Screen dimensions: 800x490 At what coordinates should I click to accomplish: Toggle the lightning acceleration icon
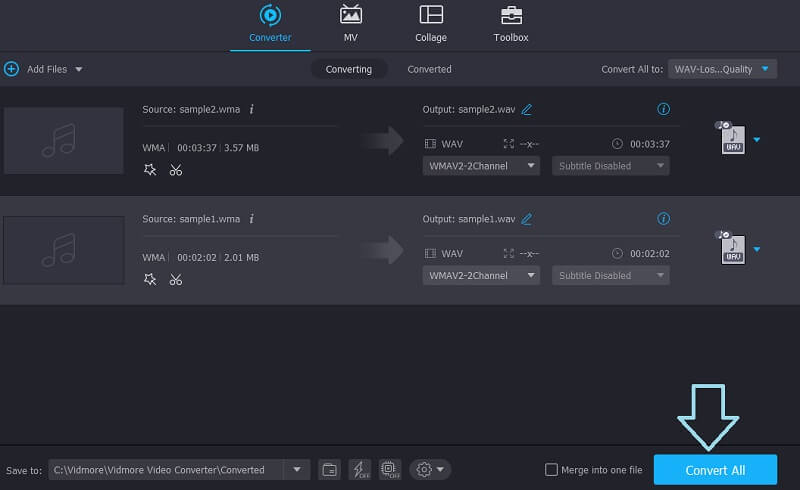pyautogui.click(x=359, y=469)
